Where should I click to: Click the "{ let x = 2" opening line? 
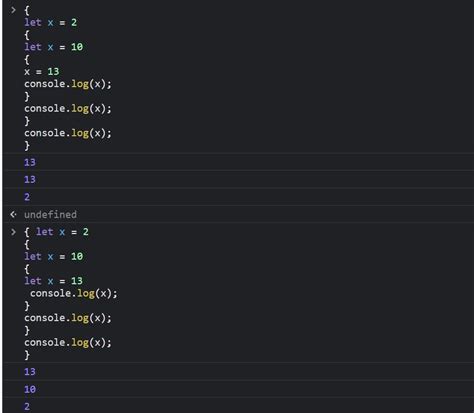pos(56,232)
